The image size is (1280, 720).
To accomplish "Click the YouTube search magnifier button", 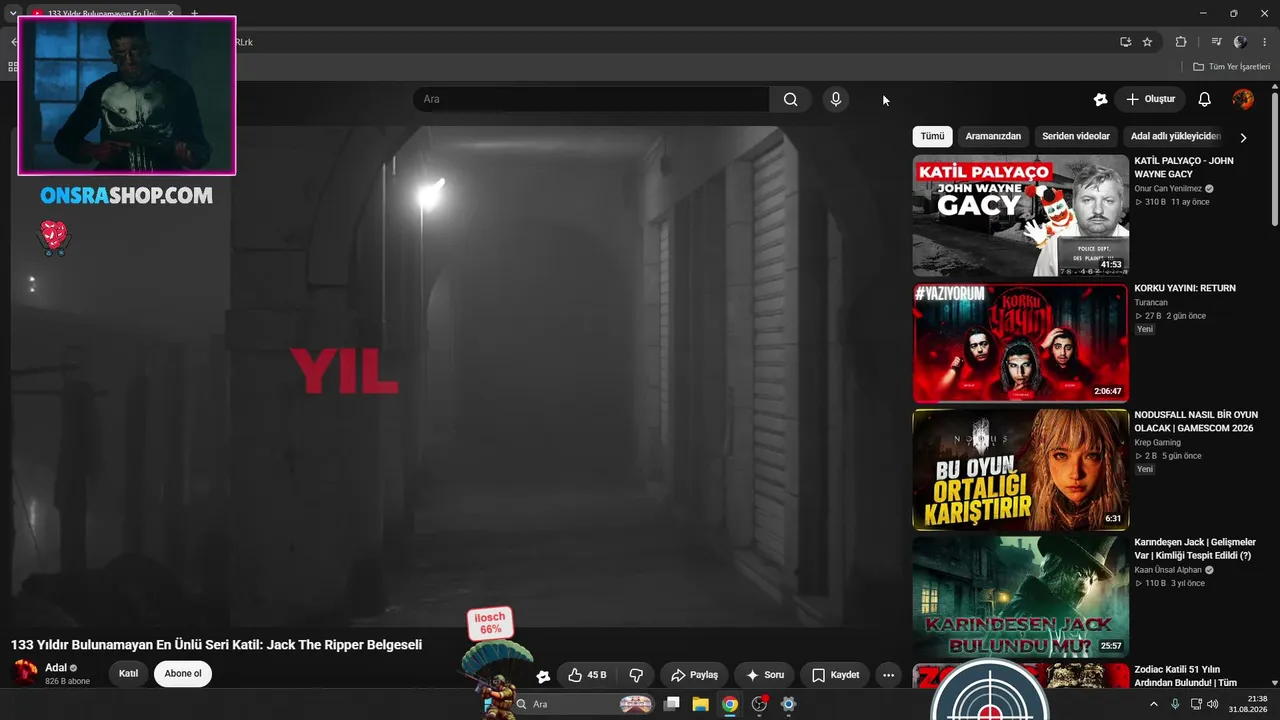I will 790,99.
